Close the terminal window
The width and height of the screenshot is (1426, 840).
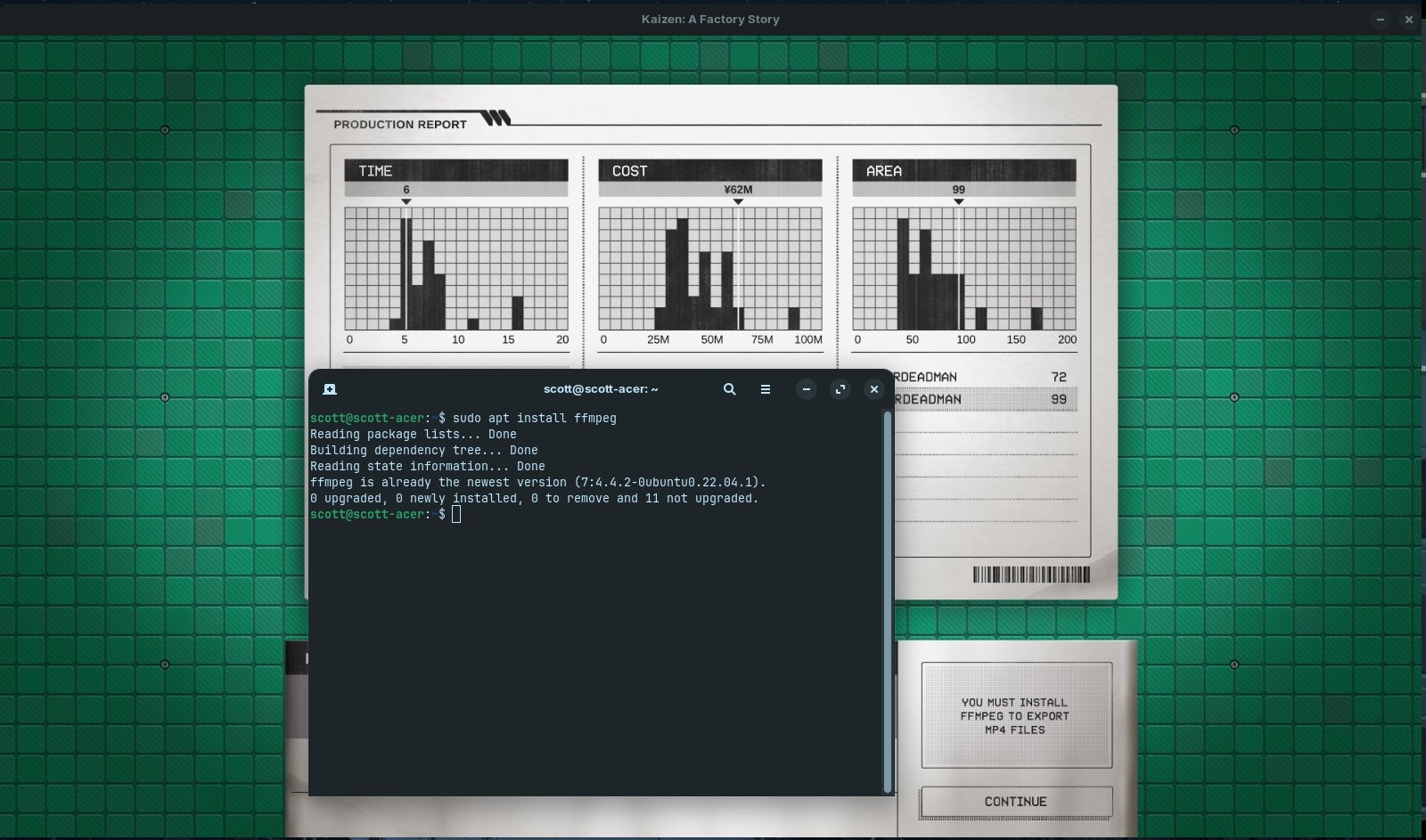coord(873,389)
